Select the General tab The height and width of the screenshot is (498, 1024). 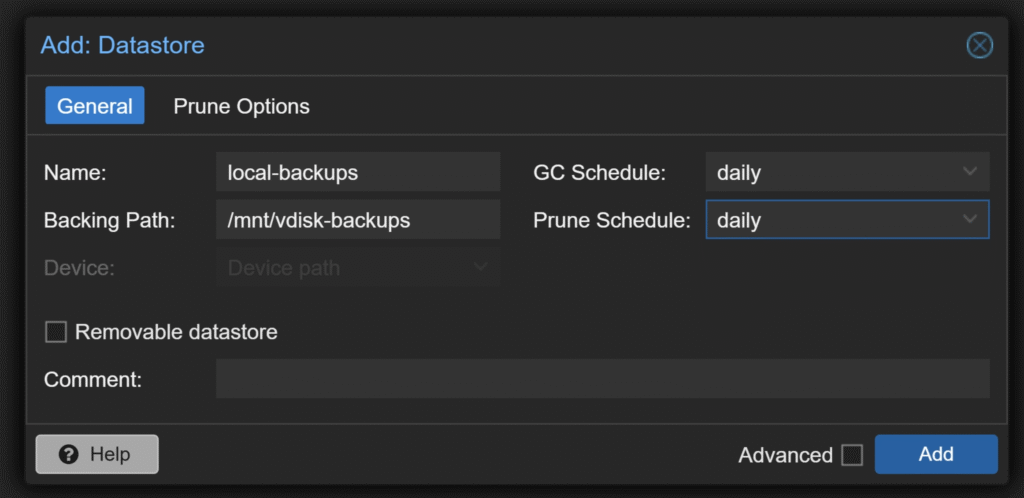pos(95,106)
